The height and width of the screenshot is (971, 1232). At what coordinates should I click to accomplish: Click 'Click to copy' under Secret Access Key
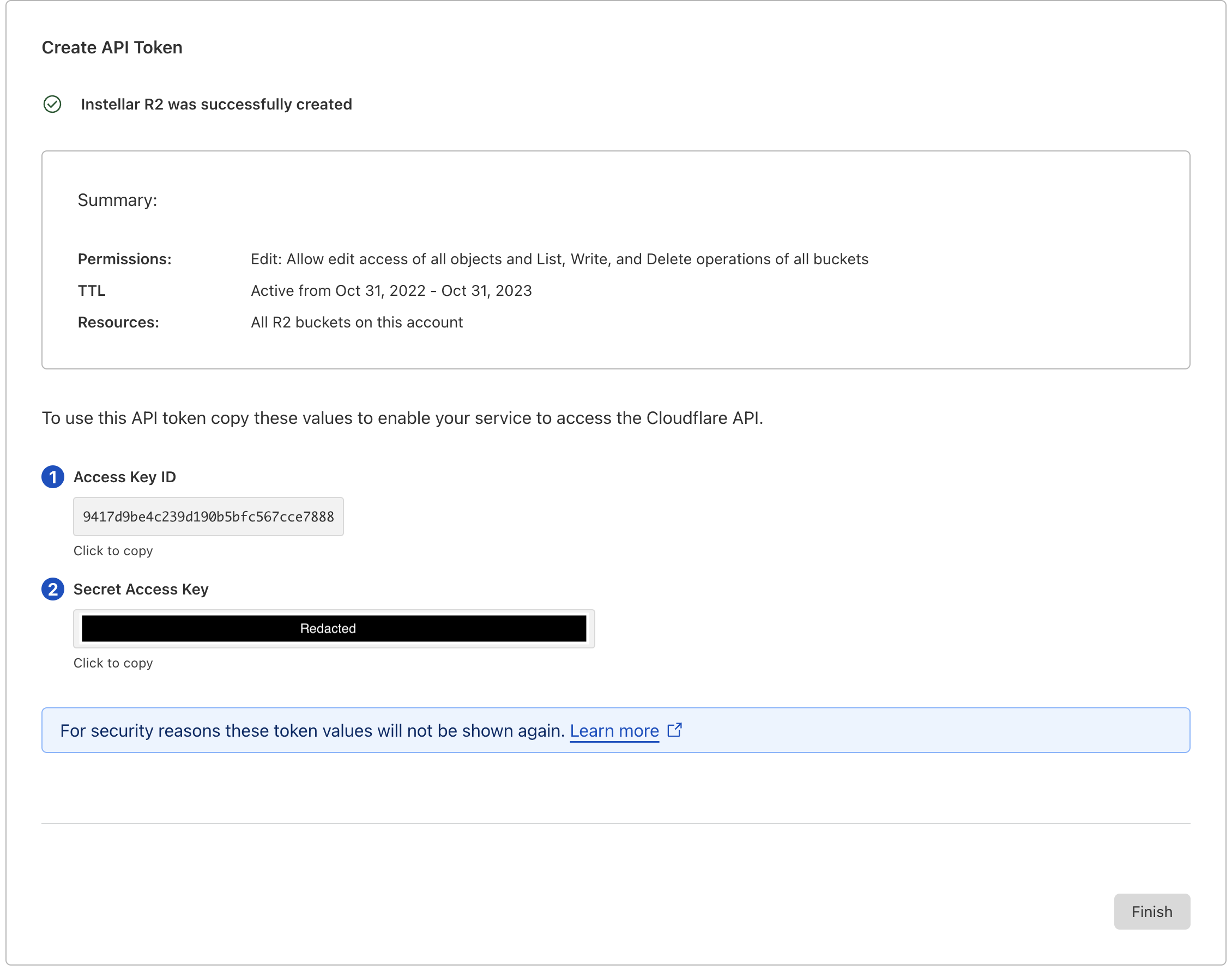113,664
